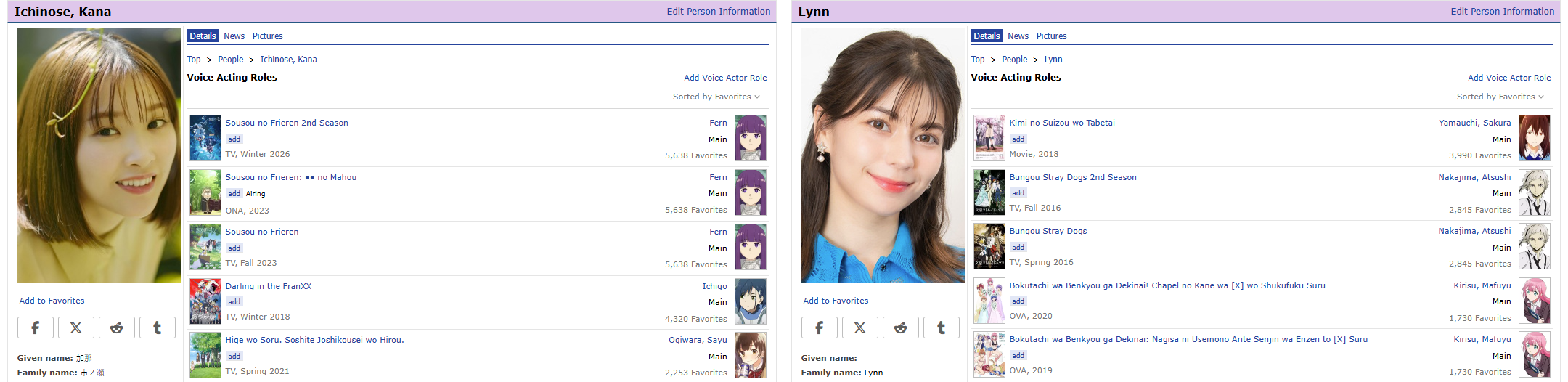Open Lynn's profile photo
The width and height of the screenshot is (1568, 382).
pyautogui.click(x=883, y=155)
